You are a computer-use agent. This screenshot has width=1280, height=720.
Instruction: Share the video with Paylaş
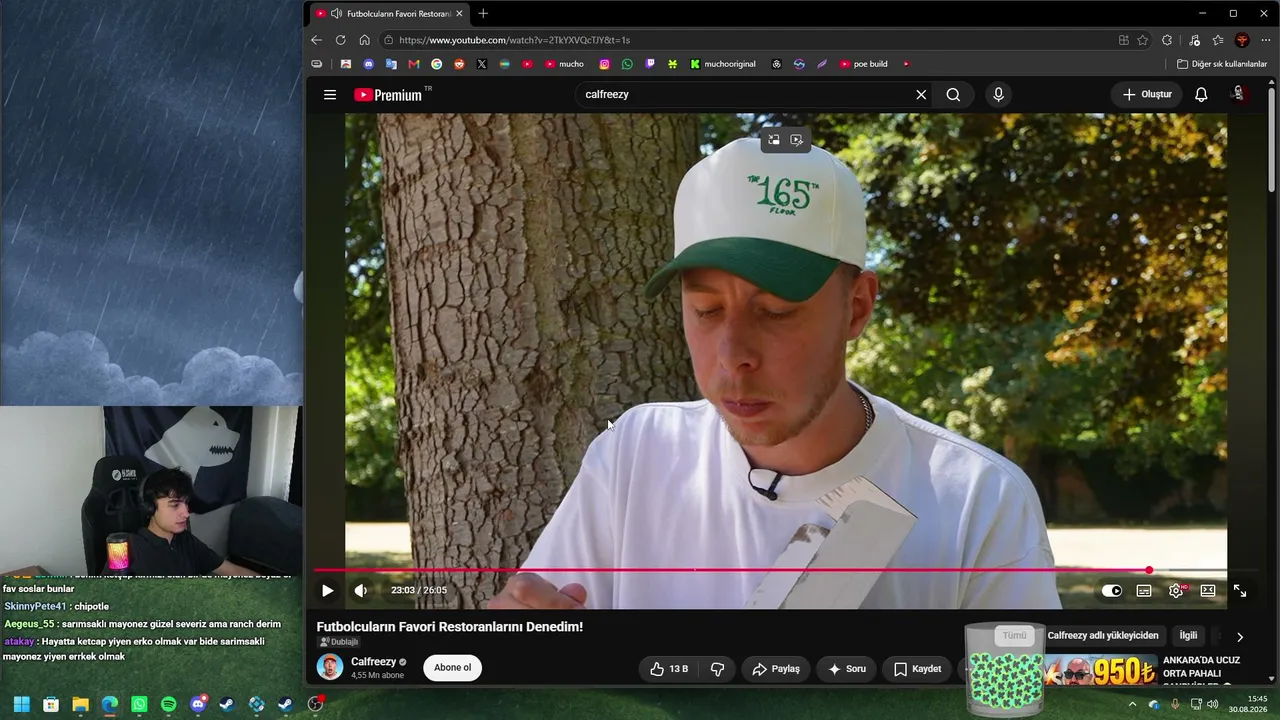[776, 669]
